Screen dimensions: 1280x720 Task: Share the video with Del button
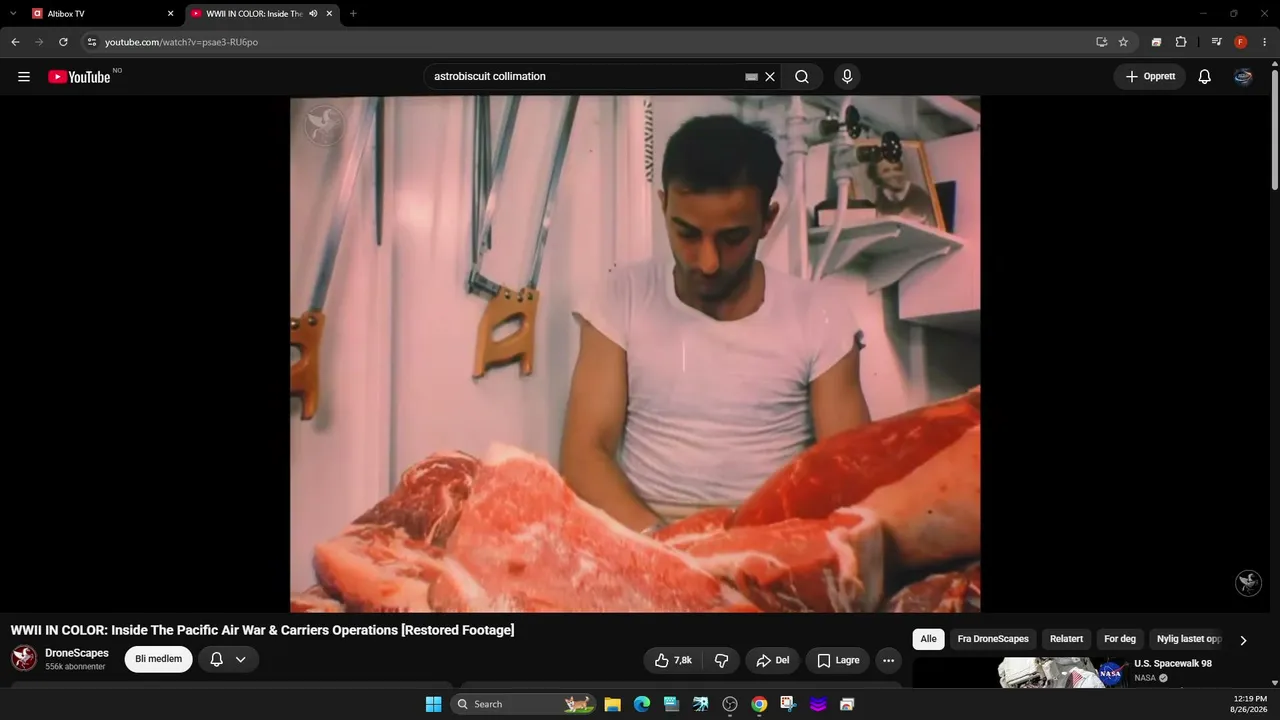(773, 660)
